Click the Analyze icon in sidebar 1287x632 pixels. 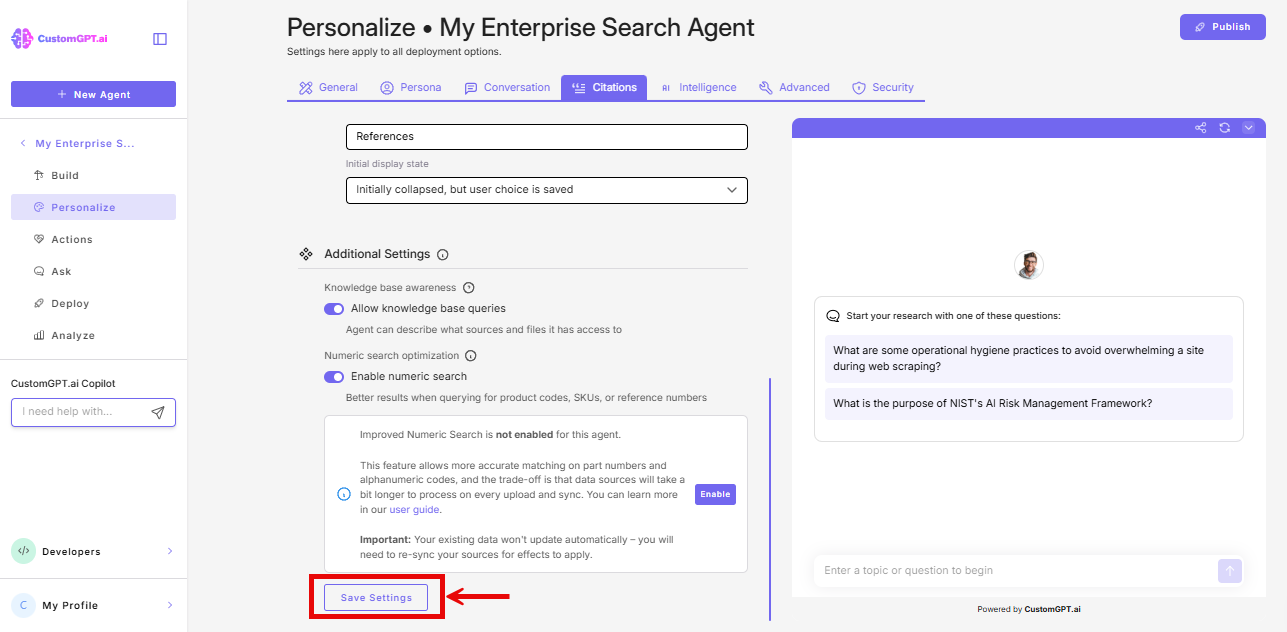click(x=37, y=335)
